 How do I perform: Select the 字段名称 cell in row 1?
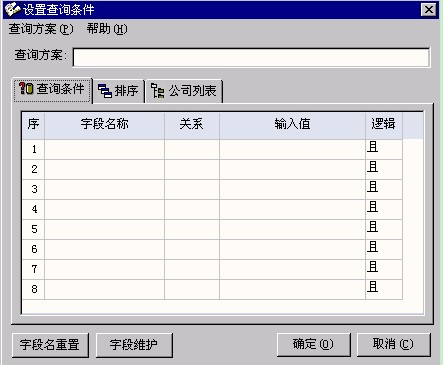pos(104,149)
